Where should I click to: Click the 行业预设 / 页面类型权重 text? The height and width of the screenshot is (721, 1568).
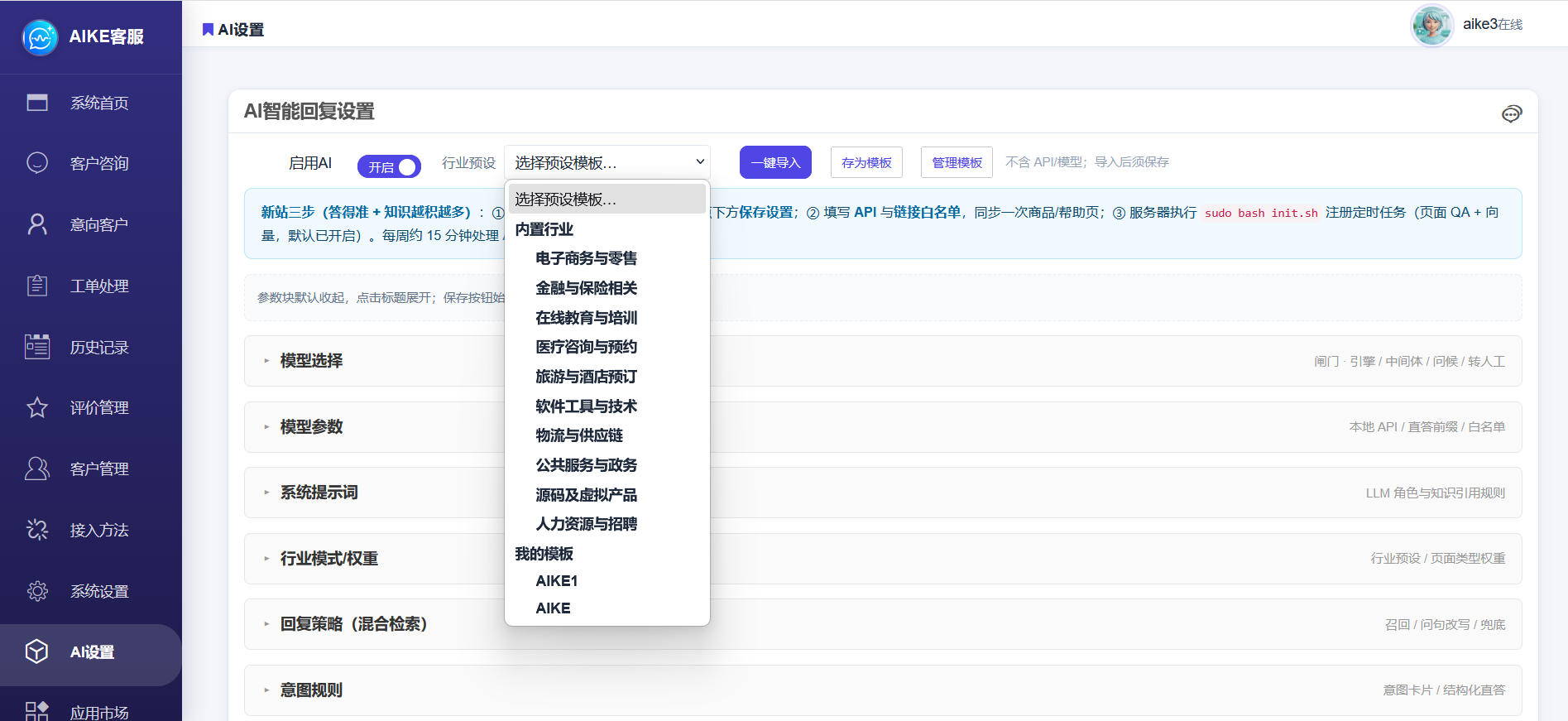point(1438,559)
